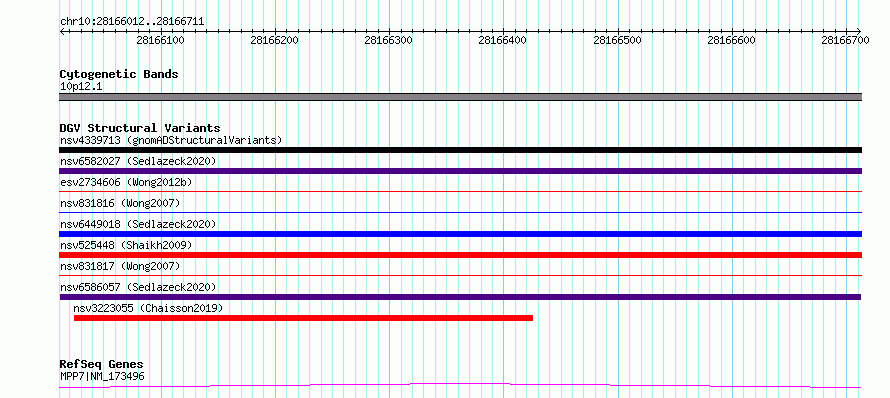Click the thin red esv2734606 line
Screen dimensions: 890x398
point(460,191)
